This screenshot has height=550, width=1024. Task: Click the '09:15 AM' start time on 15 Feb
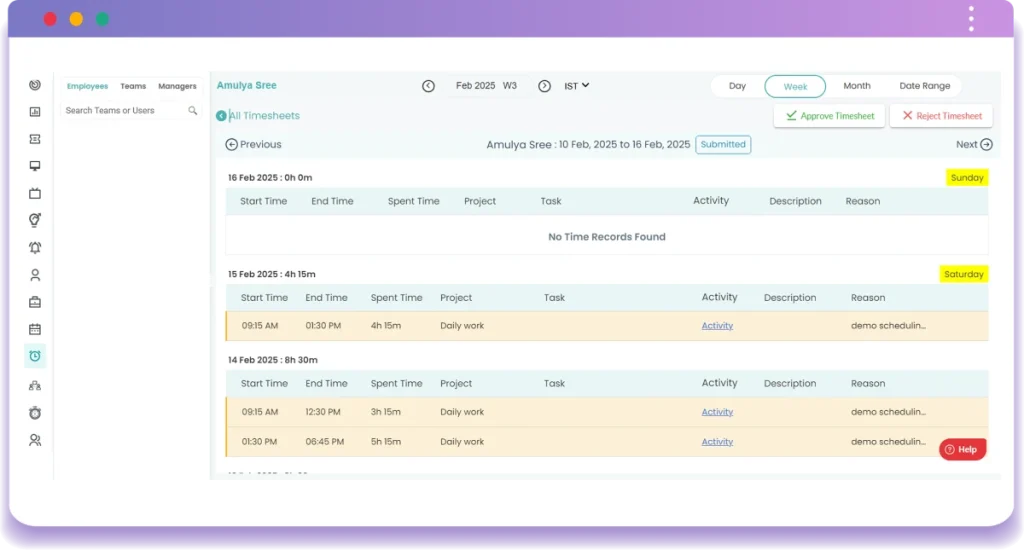(x=260, y=325)
